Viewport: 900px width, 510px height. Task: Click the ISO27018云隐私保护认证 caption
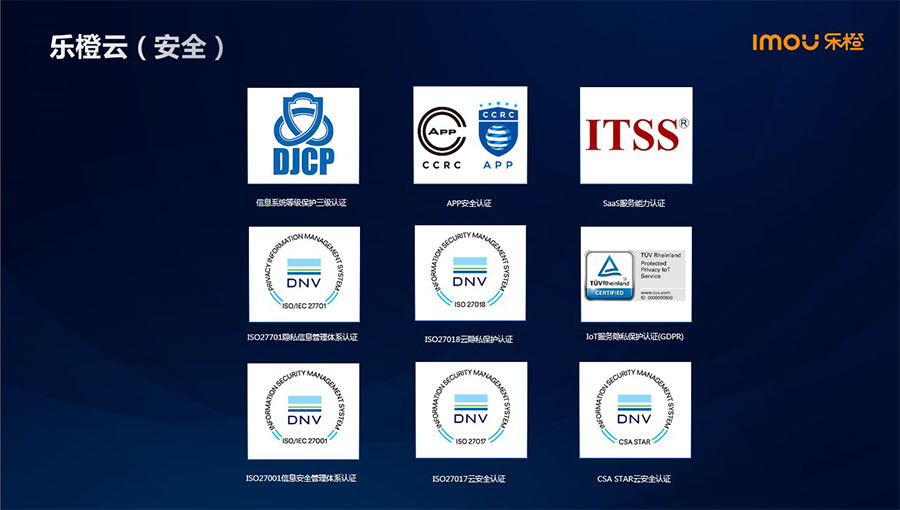point(469,339)
